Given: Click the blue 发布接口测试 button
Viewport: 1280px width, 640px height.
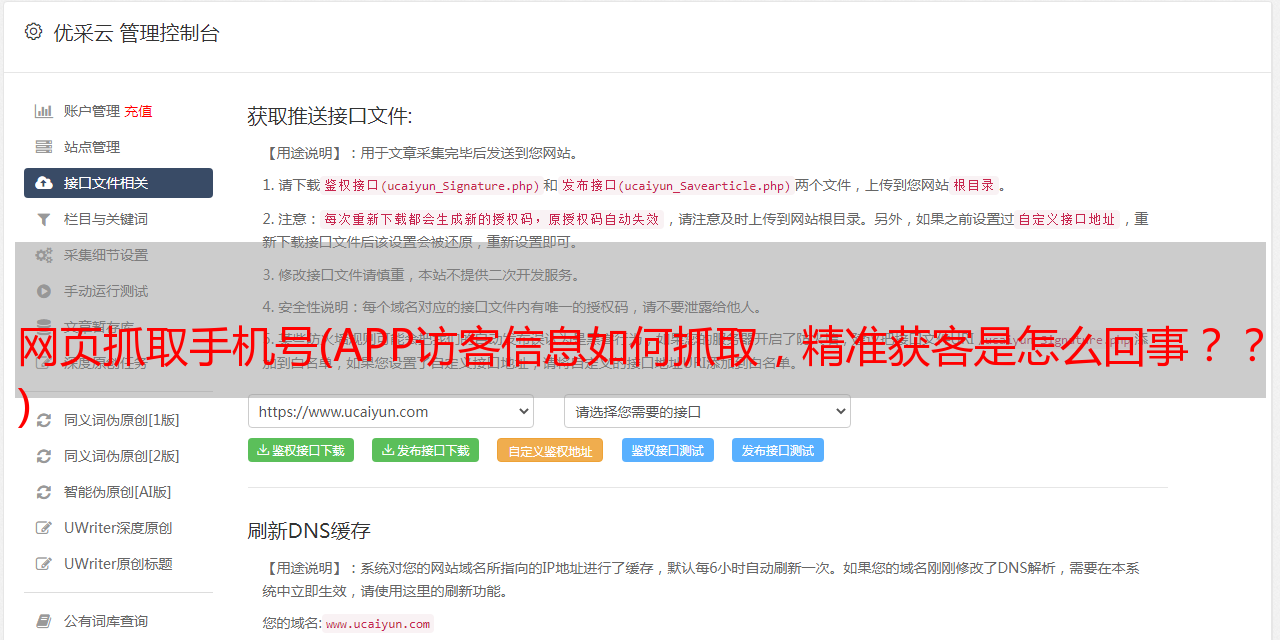Looking at the screenshot, I should pyautogui.click(x=778, y=450).
